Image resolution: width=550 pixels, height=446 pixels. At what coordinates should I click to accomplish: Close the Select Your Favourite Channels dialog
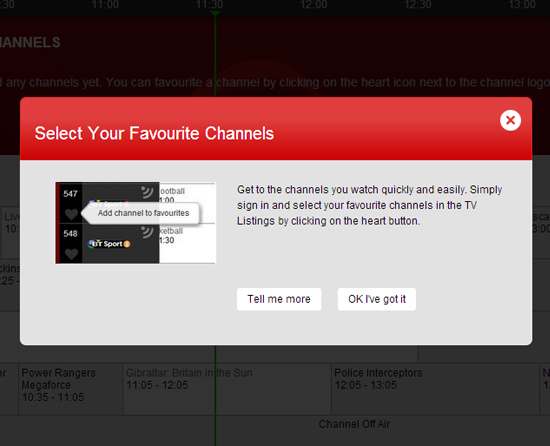pos(510,120)
